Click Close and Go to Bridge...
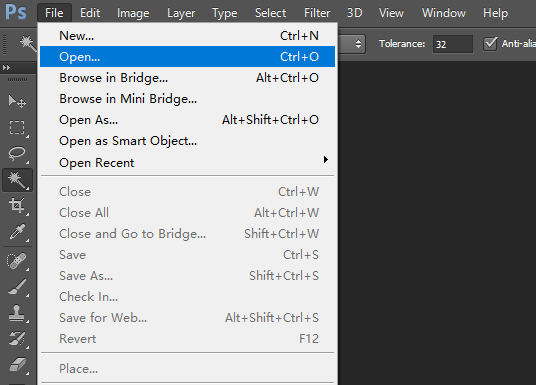The image size is (536, 385). 187,234
